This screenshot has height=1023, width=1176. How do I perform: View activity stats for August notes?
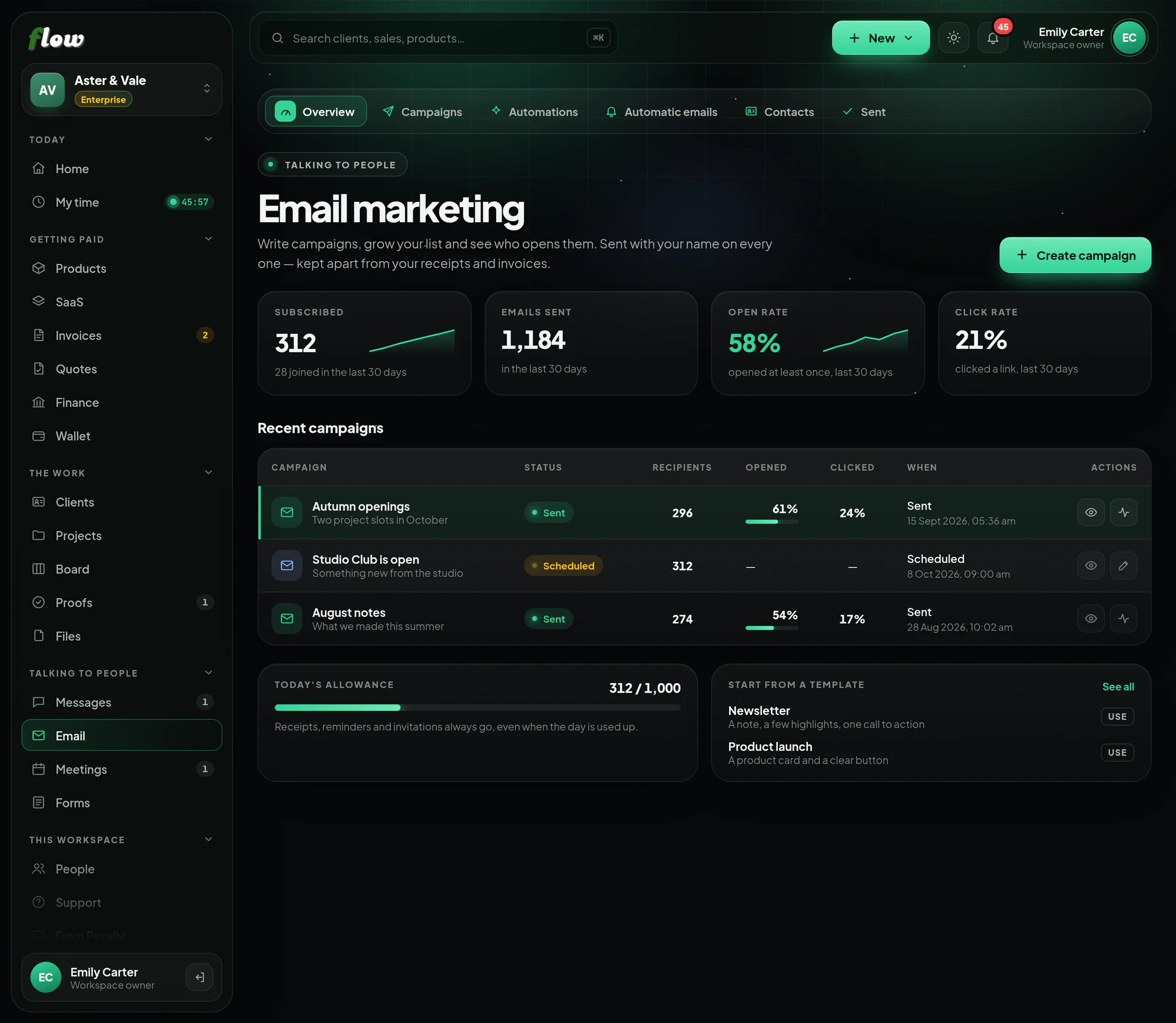point(1124,619)
